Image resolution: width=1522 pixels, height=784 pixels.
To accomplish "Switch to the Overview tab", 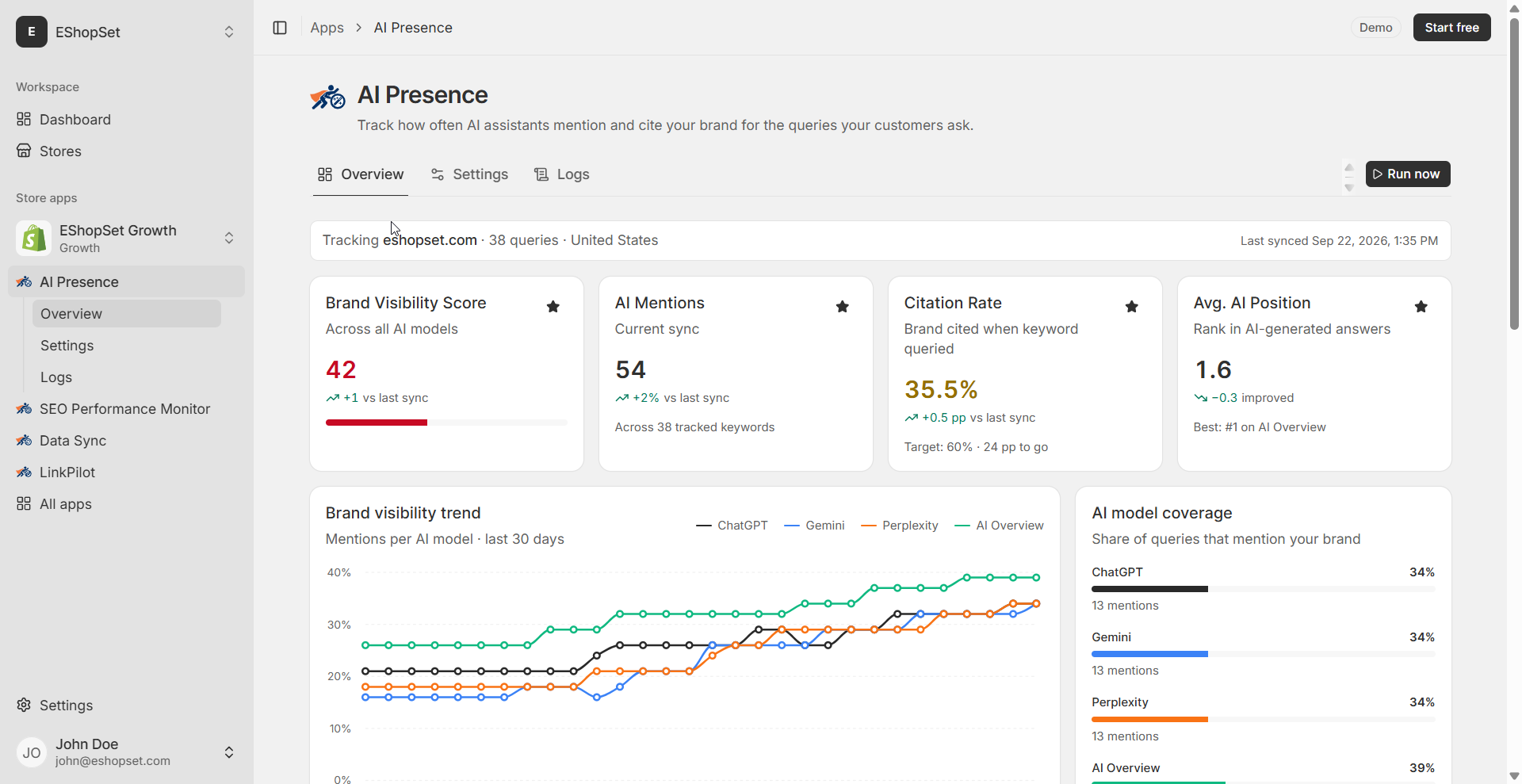I will pos(361,174).
